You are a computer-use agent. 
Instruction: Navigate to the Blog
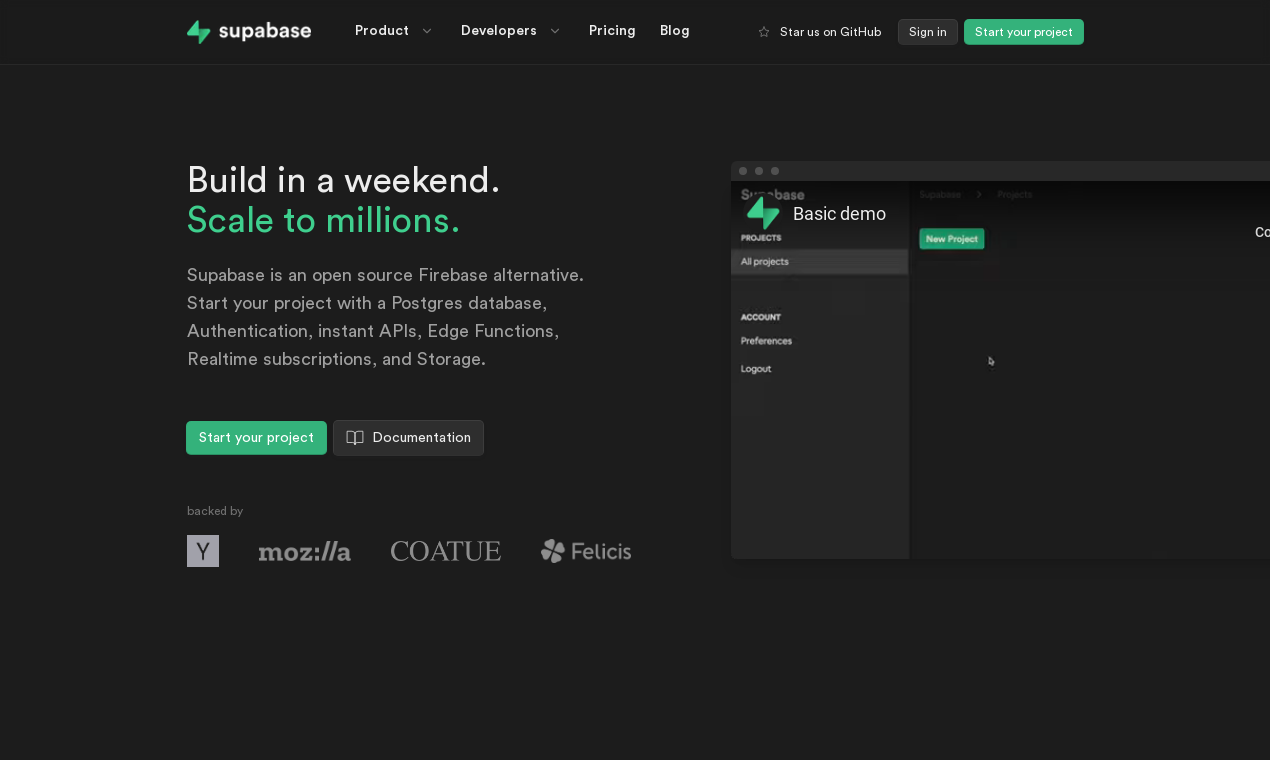pyautogui.click(x=674, y=31)
